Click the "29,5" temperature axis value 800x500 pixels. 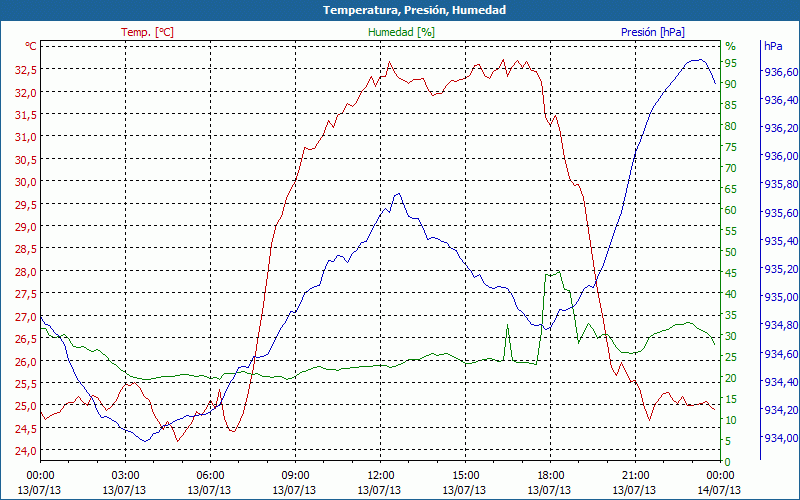tap(26, 205)
